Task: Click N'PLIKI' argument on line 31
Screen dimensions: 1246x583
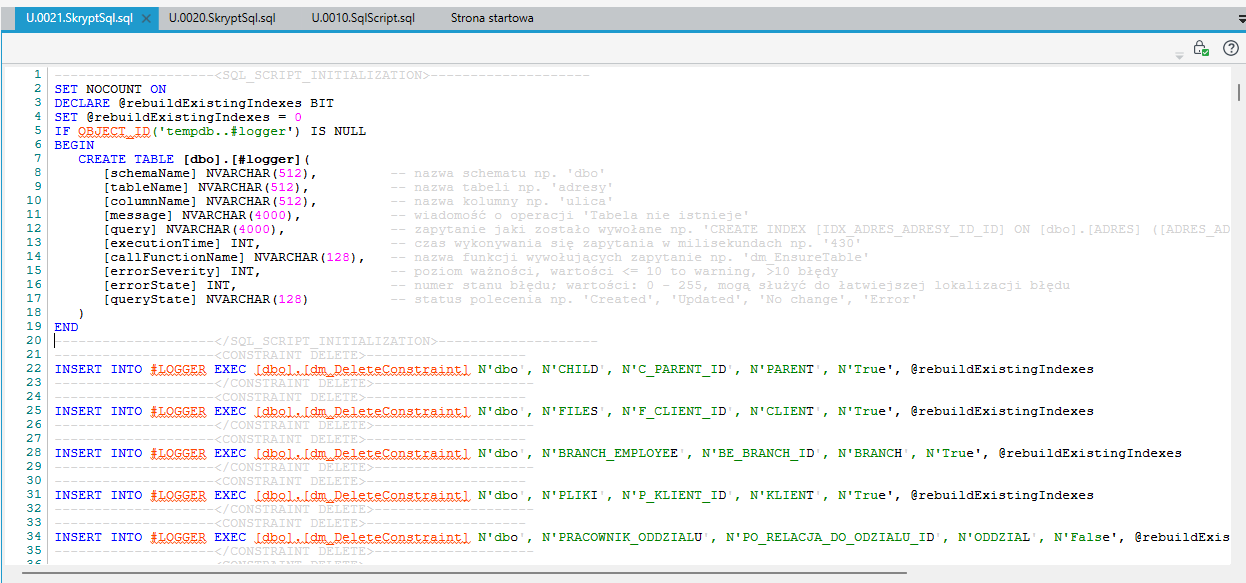Action: (x=574, y=495)
